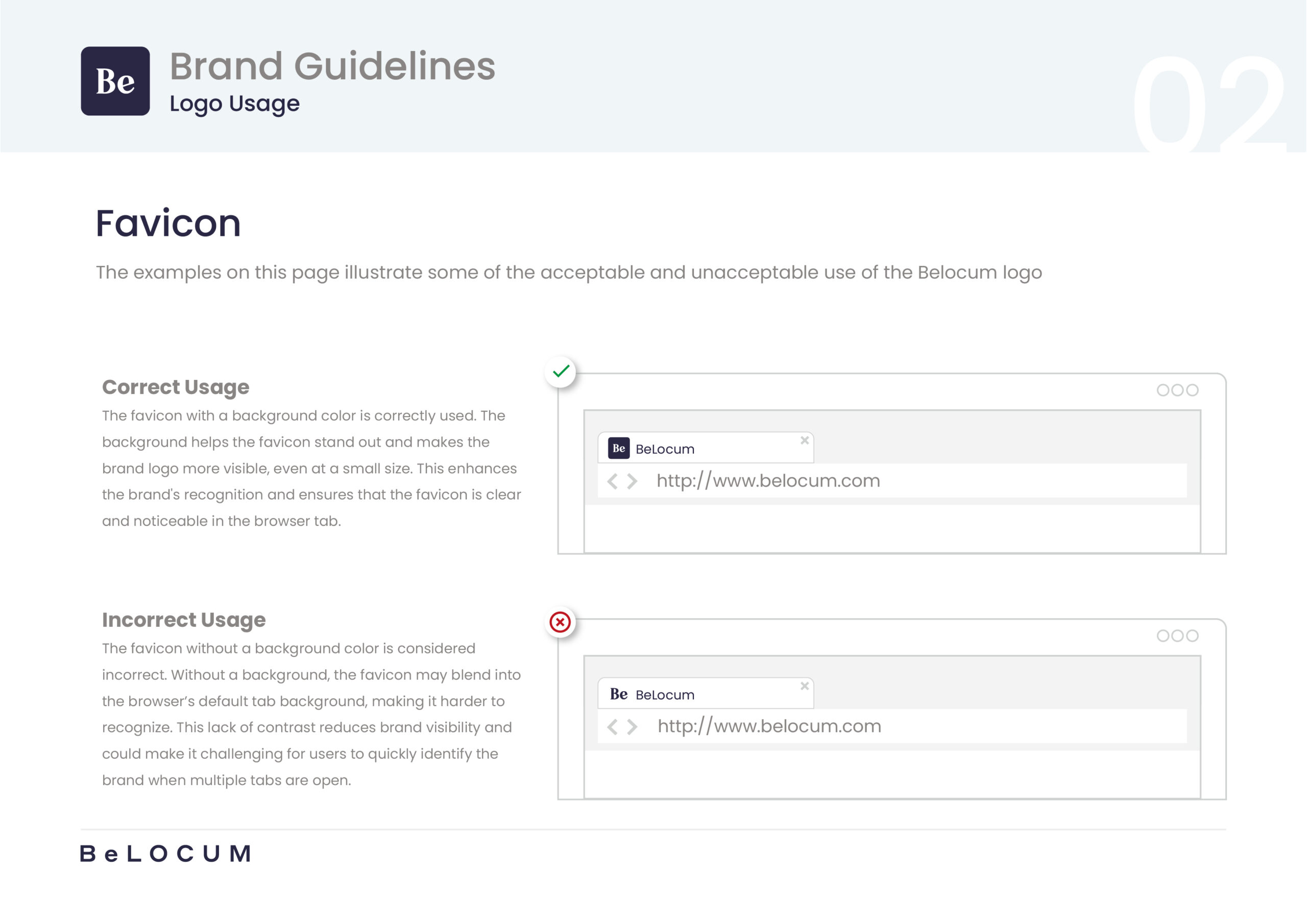This screenshot has width=1307, height=924.
Task: Close the BeLocum tab in the Incorrect Usage browser
Action: (804, 686)
